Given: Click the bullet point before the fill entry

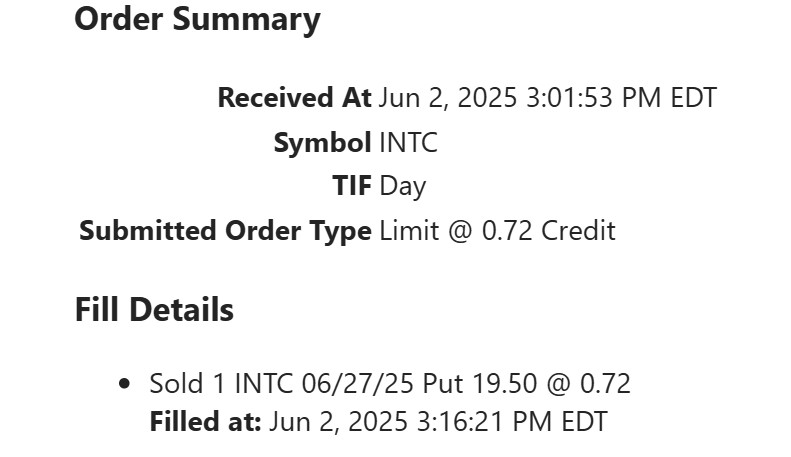Looking at the screenshot, I should click(124, 384).
